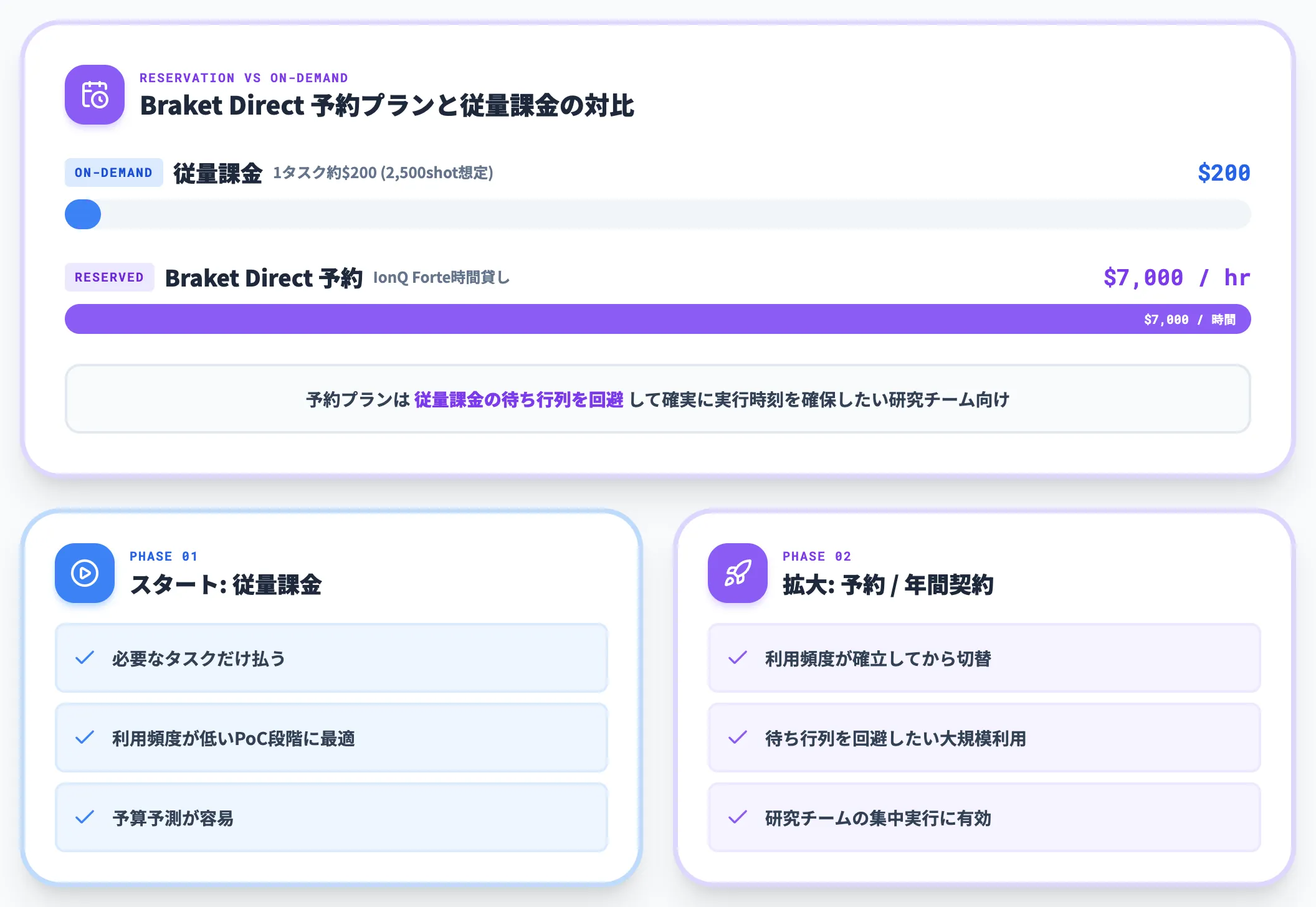
Task: Click checkmark beside 必要なタスクだけ払う
Action: click(x=85, y=658)
